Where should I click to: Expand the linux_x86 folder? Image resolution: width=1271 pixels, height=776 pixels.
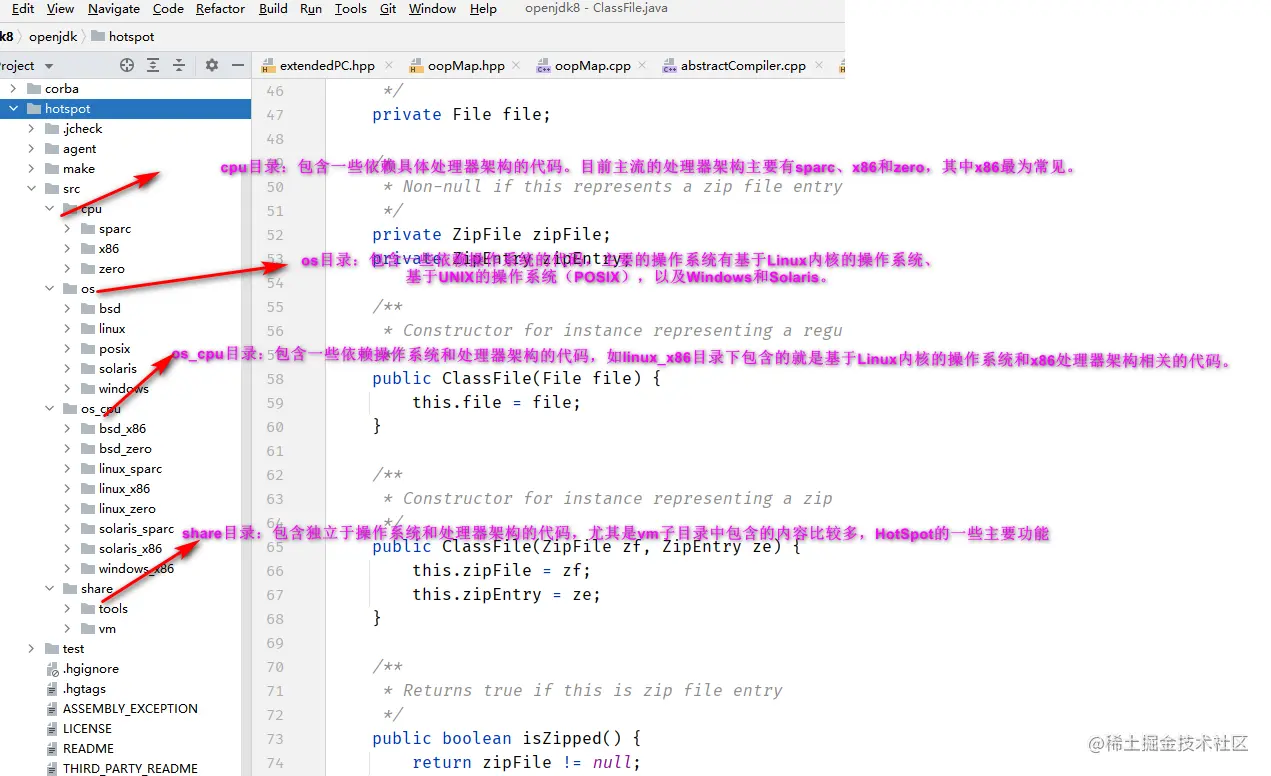(67, 489)
